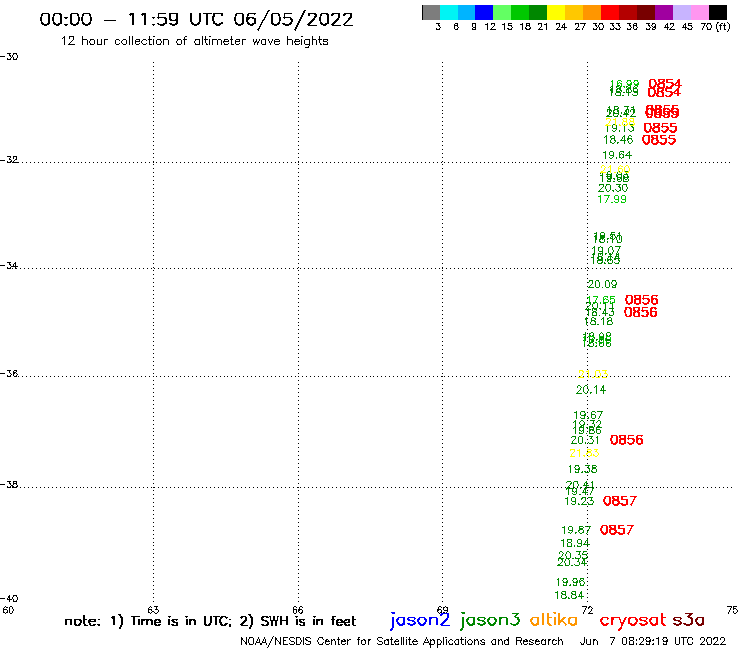Click the 'Jun 7 08:29:19 UTC 2022' timestamp
This screenshot has height=650, width=740.
pyautogui.click(x=653, y=642)
